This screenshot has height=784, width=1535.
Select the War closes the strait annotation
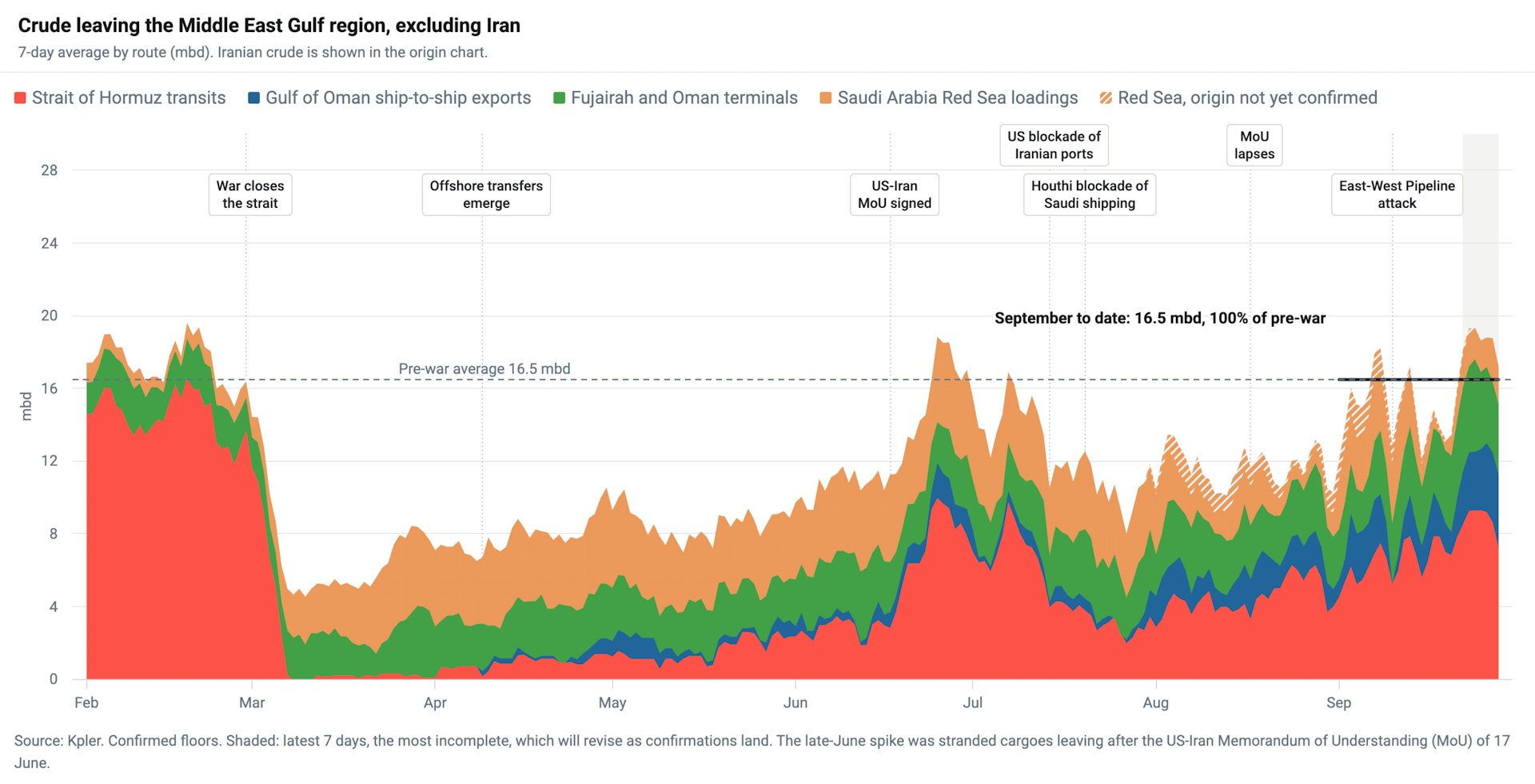(x=250, y=194)
